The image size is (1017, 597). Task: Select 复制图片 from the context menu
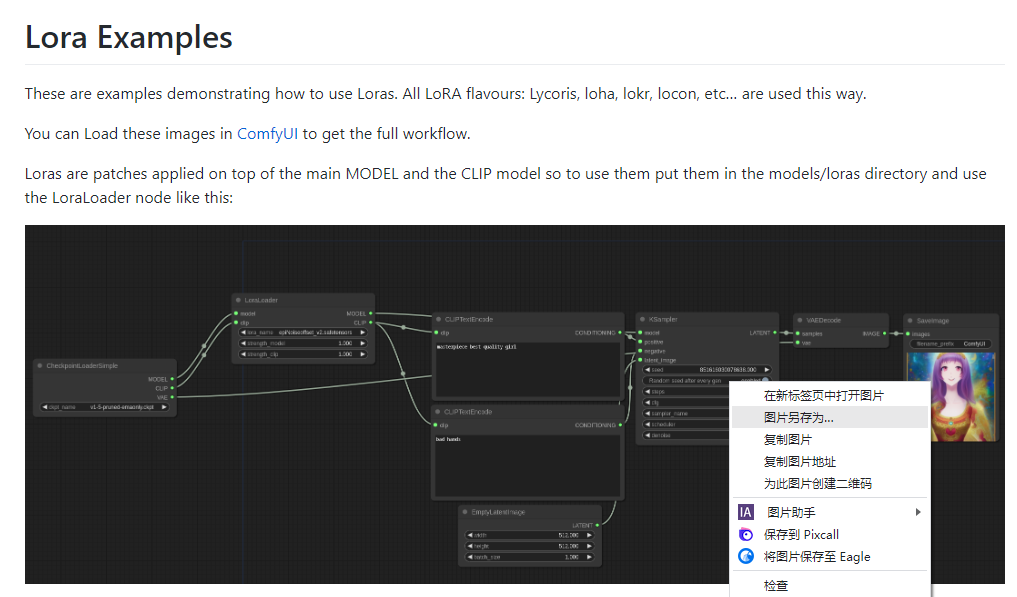(x=830, y=439)
